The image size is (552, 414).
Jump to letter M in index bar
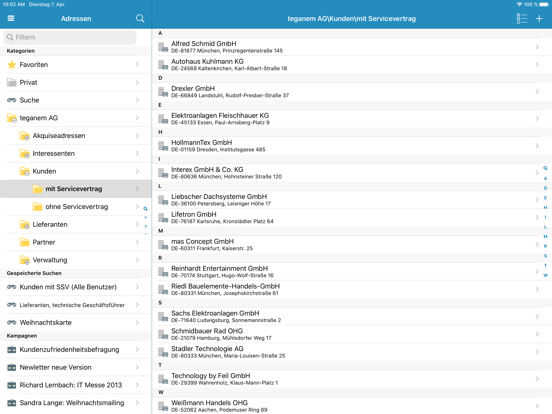[x=545, y=237]
